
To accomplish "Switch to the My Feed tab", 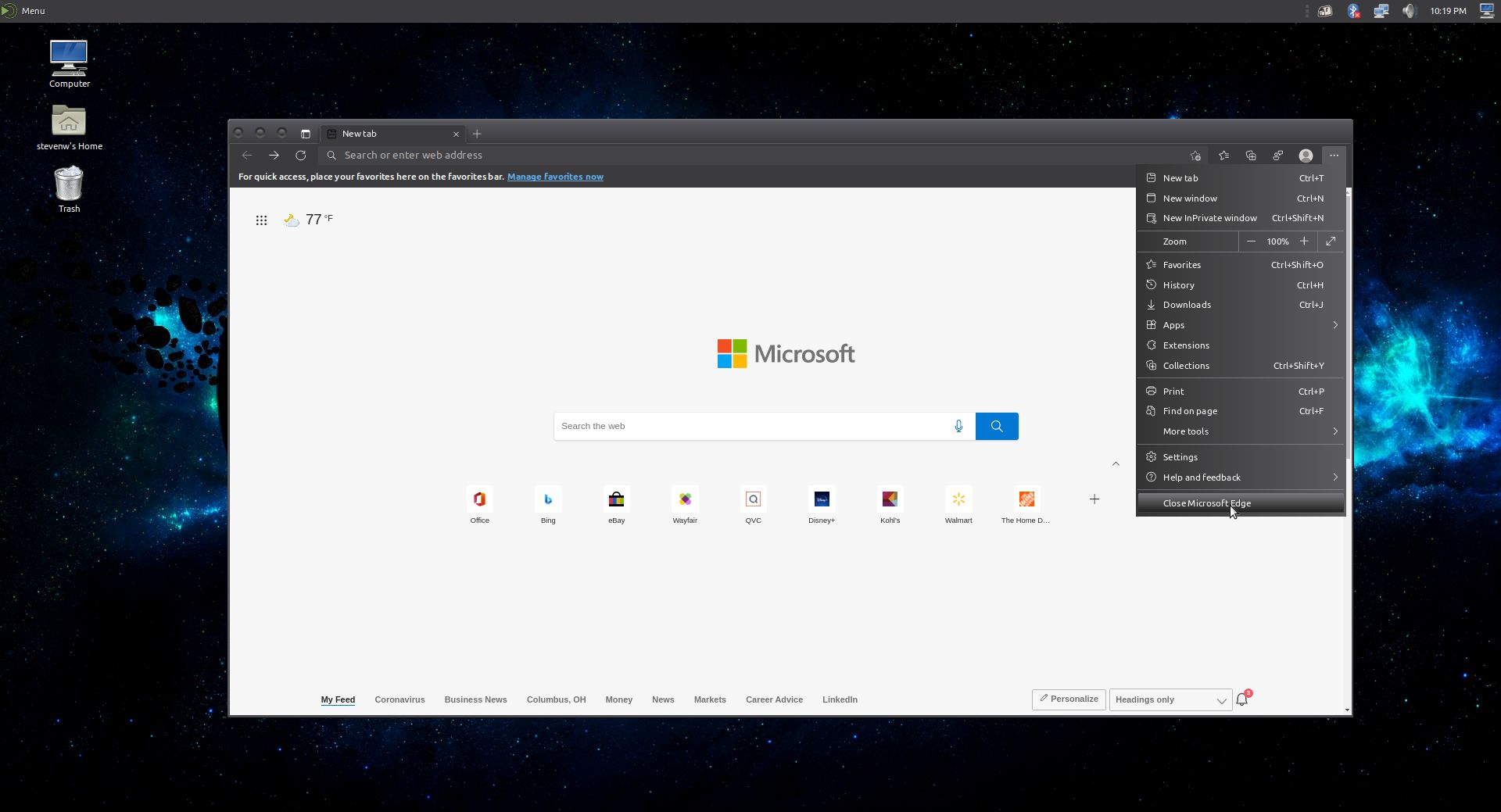I will (338, 699).
